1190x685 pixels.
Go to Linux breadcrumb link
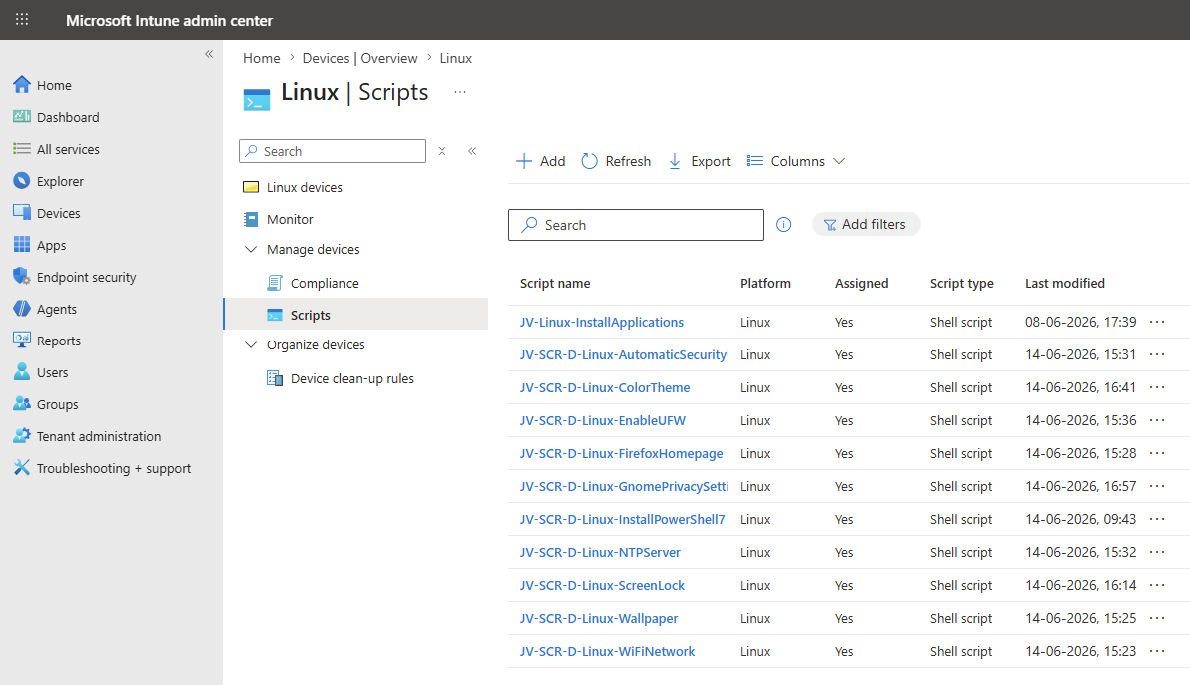coord(455,58)
